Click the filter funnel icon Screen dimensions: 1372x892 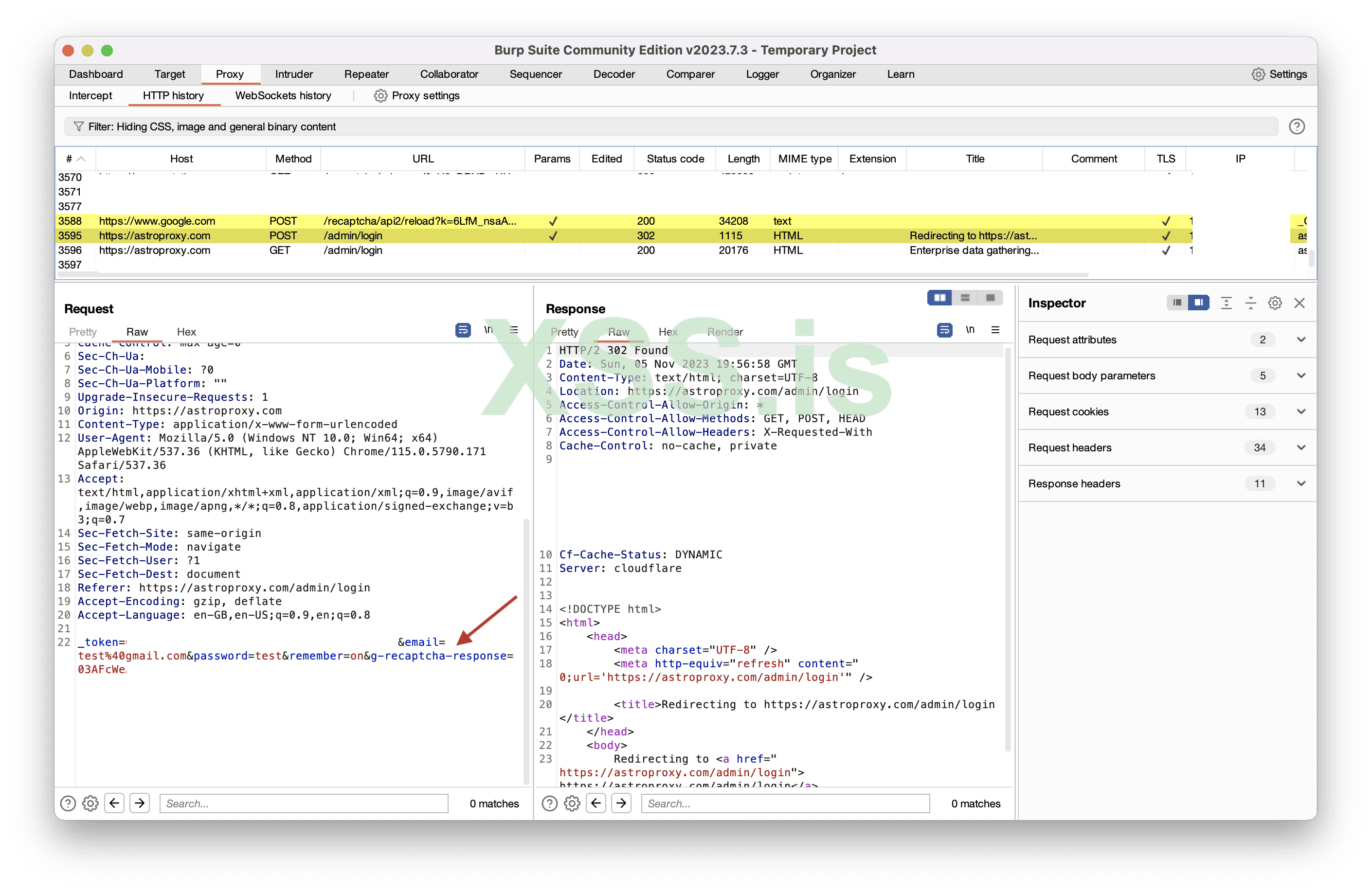(x=79, y=126)
